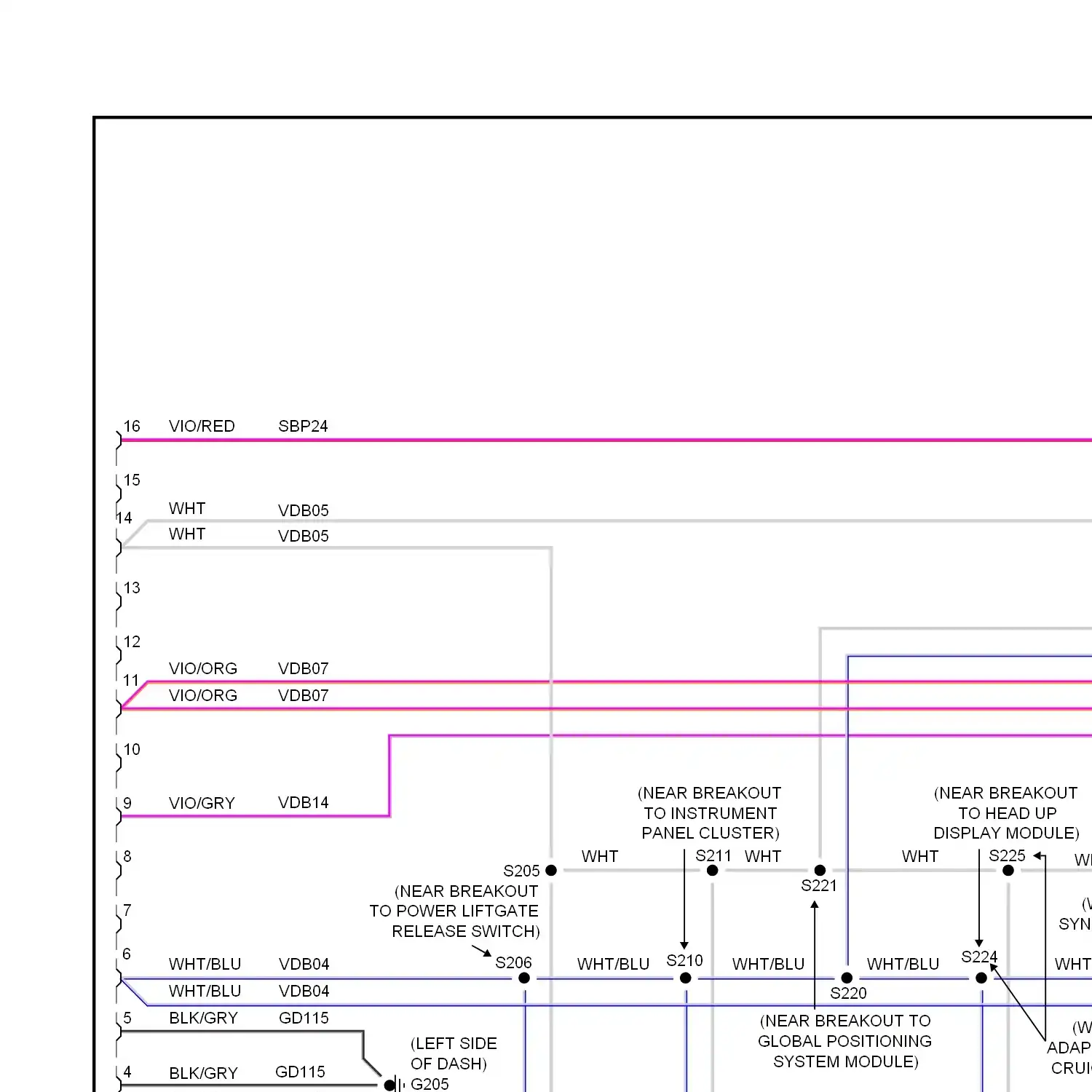
Task: Select the S211 splice text label
Action: 713,855
